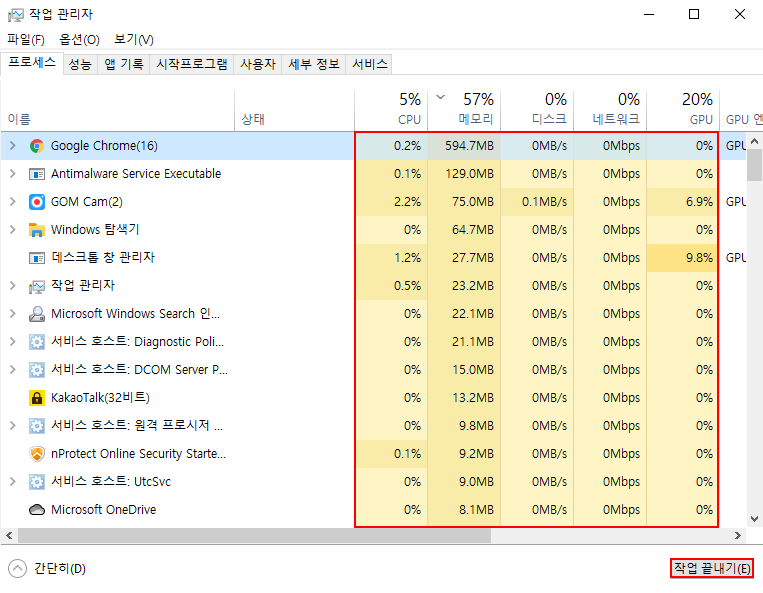
Task: Switch to the 세부 정보 tab
Action: pos(314,64)
